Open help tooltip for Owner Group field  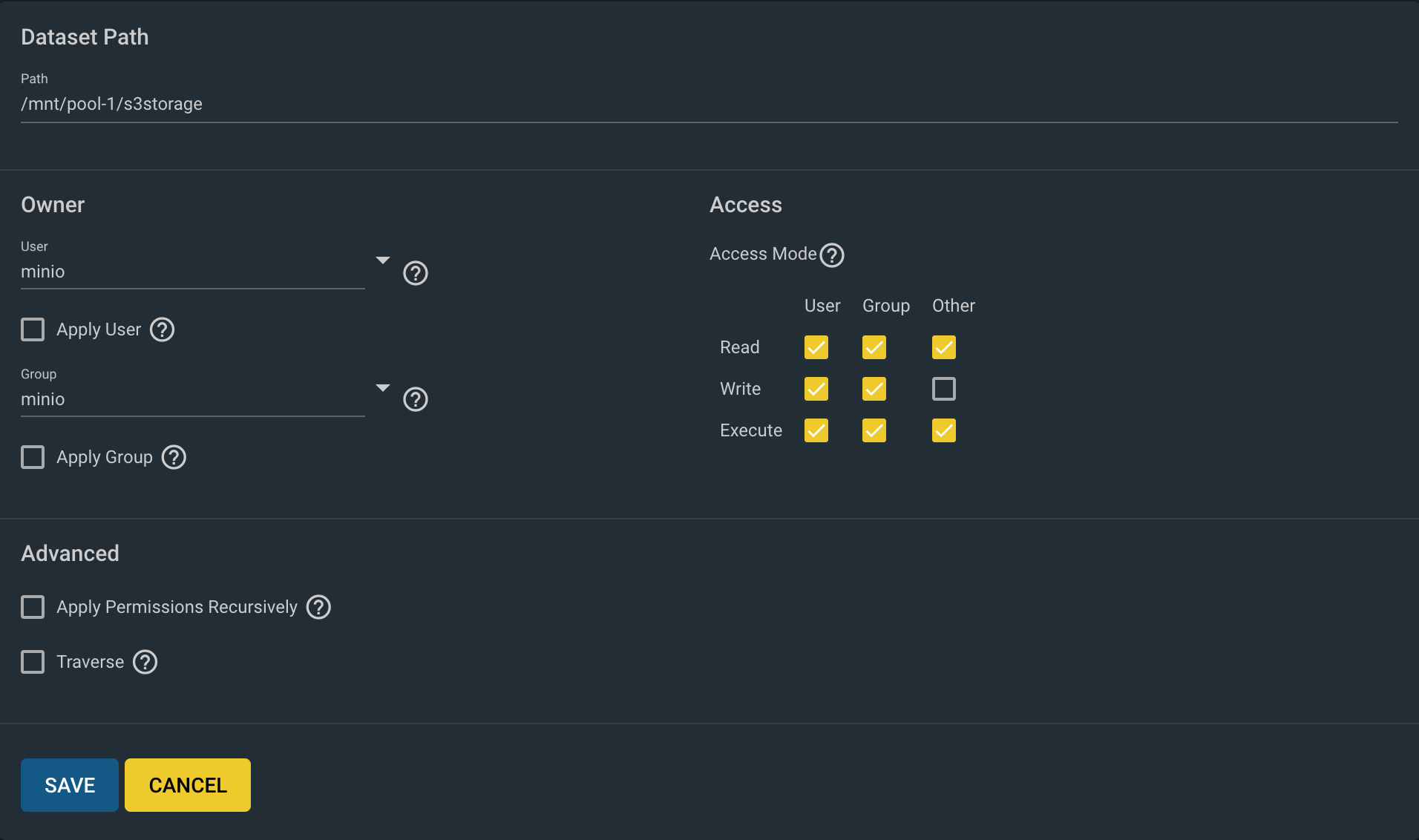point(416,399)
